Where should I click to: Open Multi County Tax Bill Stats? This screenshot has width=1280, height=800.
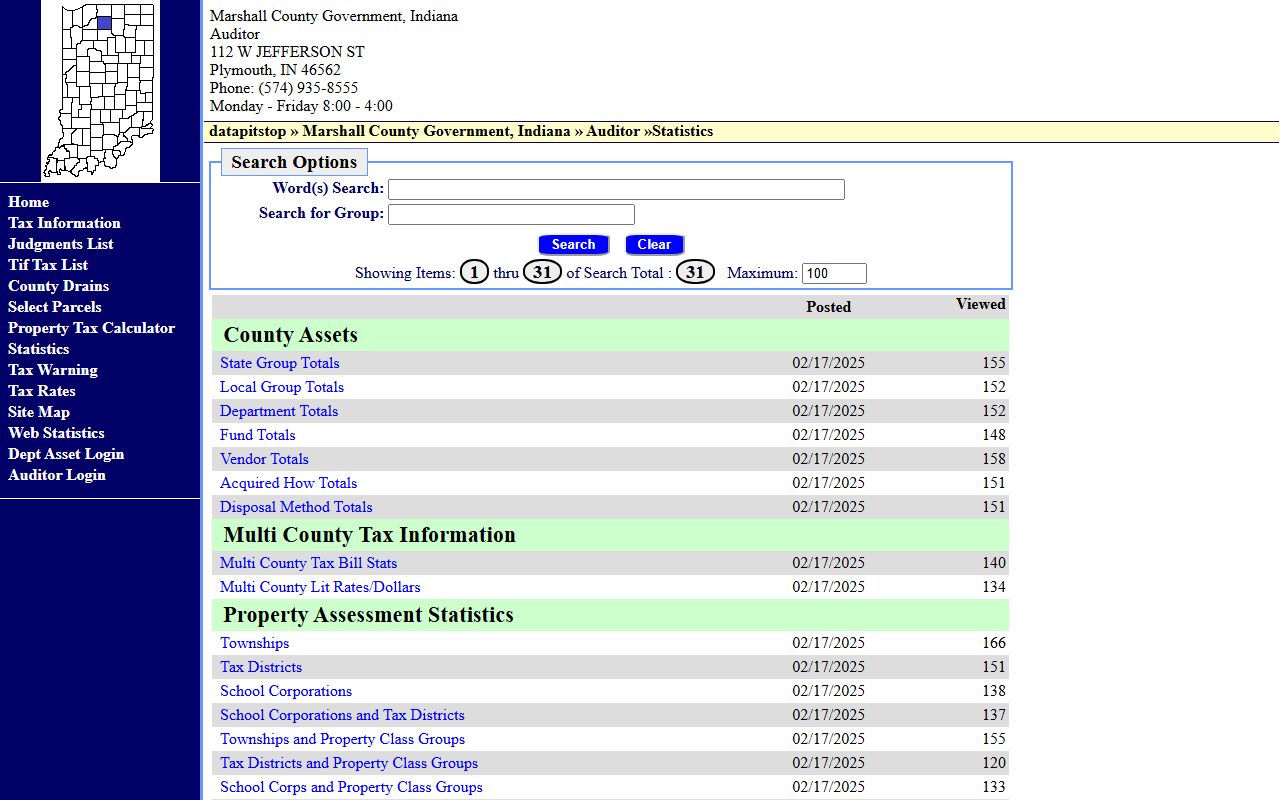pos(308,563)
